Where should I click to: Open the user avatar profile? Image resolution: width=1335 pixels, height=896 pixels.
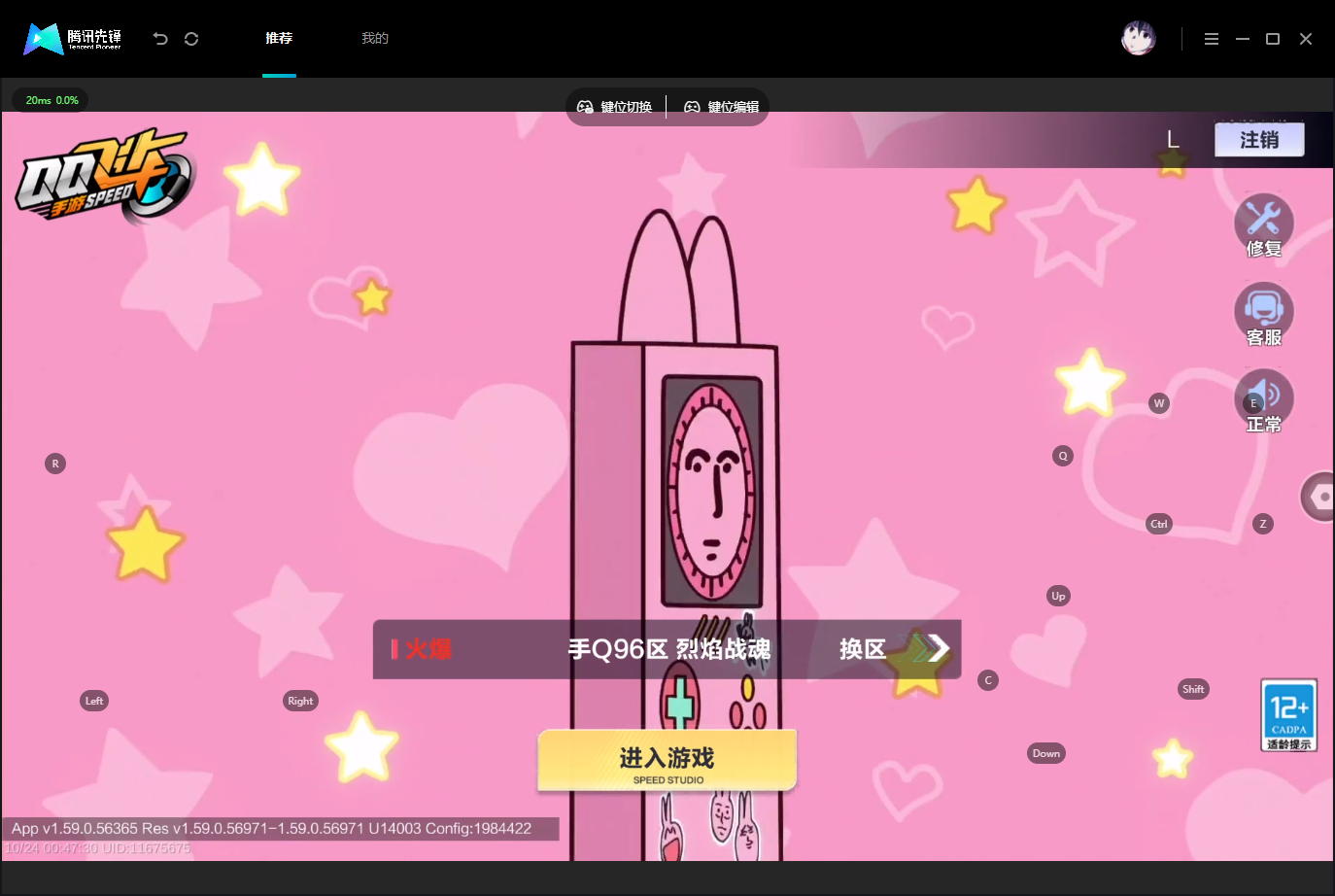point(1138,39)
